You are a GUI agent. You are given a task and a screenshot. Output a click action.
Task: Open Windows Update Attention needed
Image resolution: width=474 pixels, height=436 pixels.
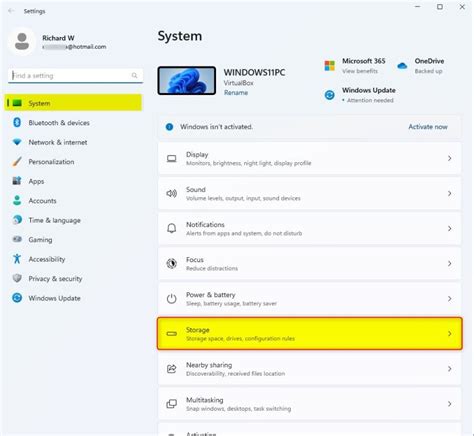370,100
